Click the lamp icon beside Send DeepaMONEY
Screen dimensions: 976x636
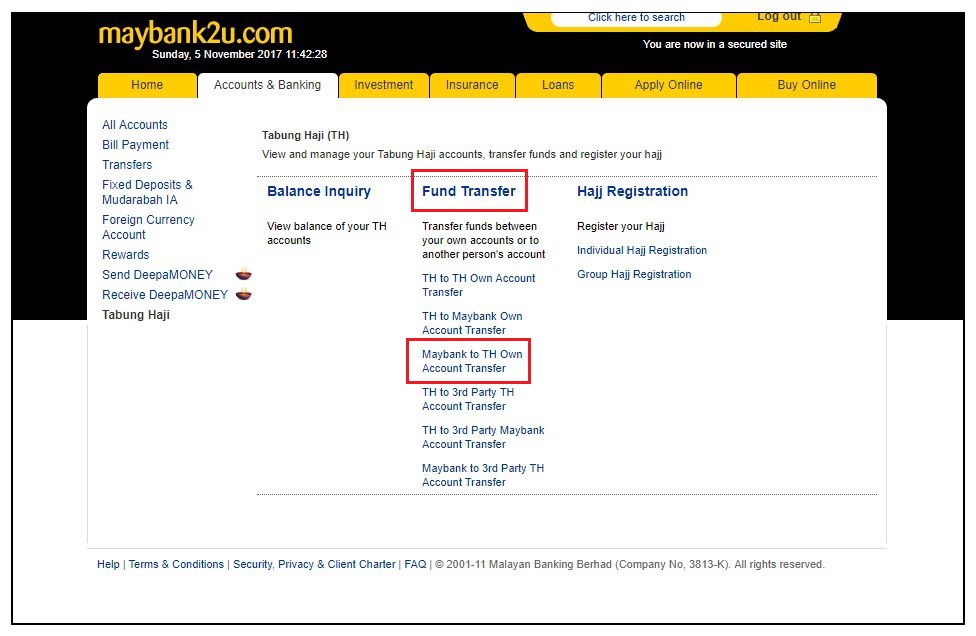(x=243, y=274)
